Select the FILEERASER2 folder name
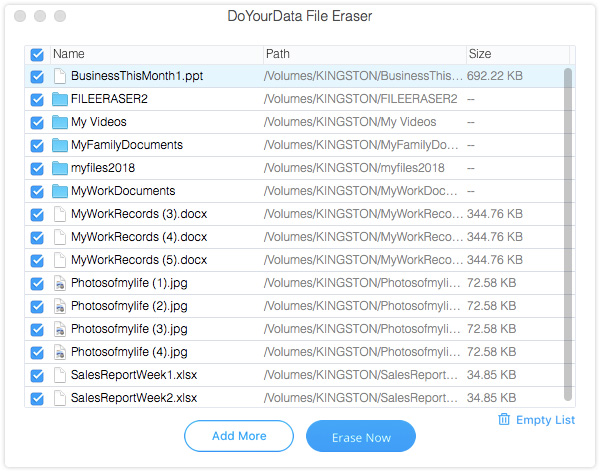Screen dimensions: 600x472 (109, 99)
